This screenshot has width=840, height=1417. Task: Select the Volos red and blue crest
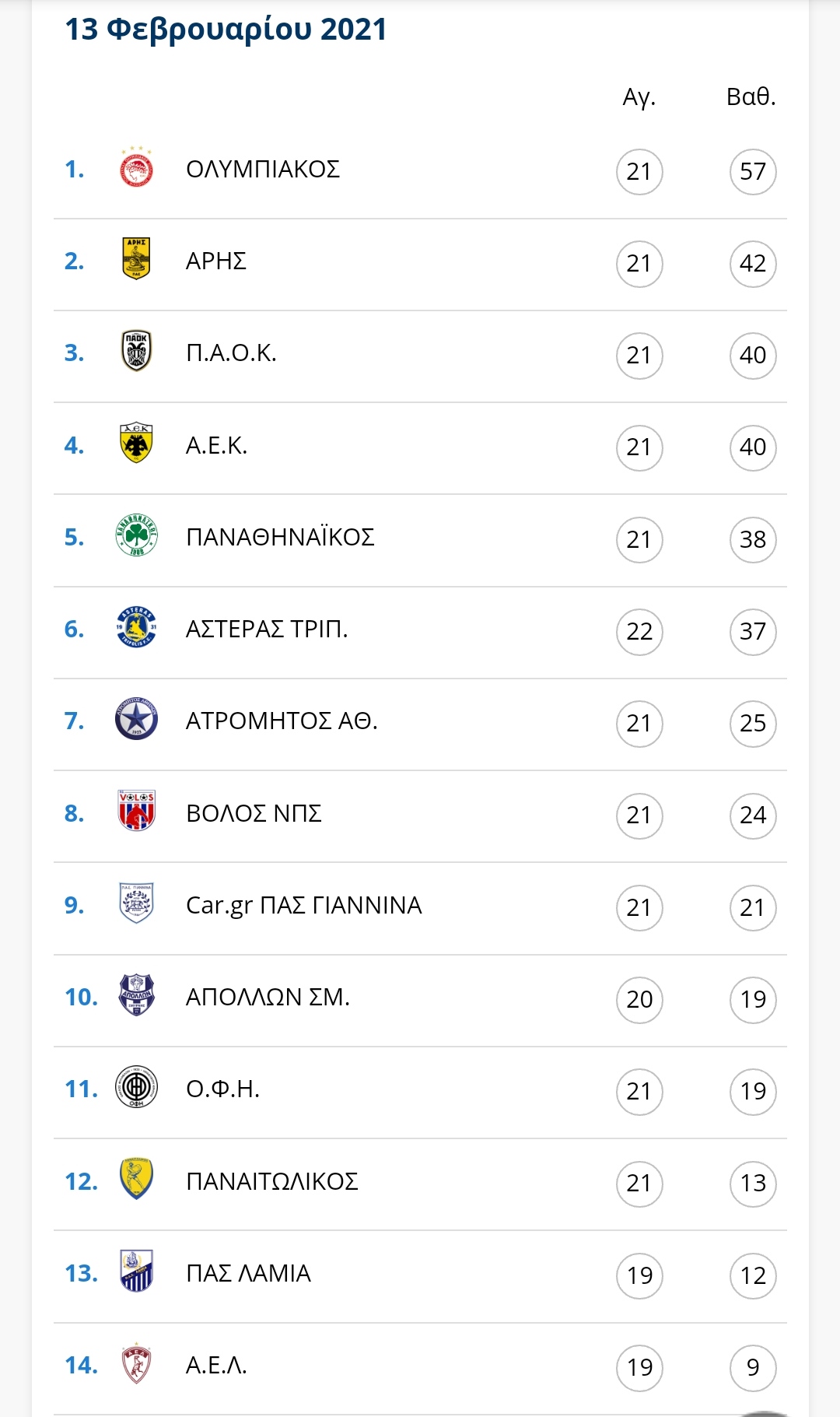coord(136,811)
